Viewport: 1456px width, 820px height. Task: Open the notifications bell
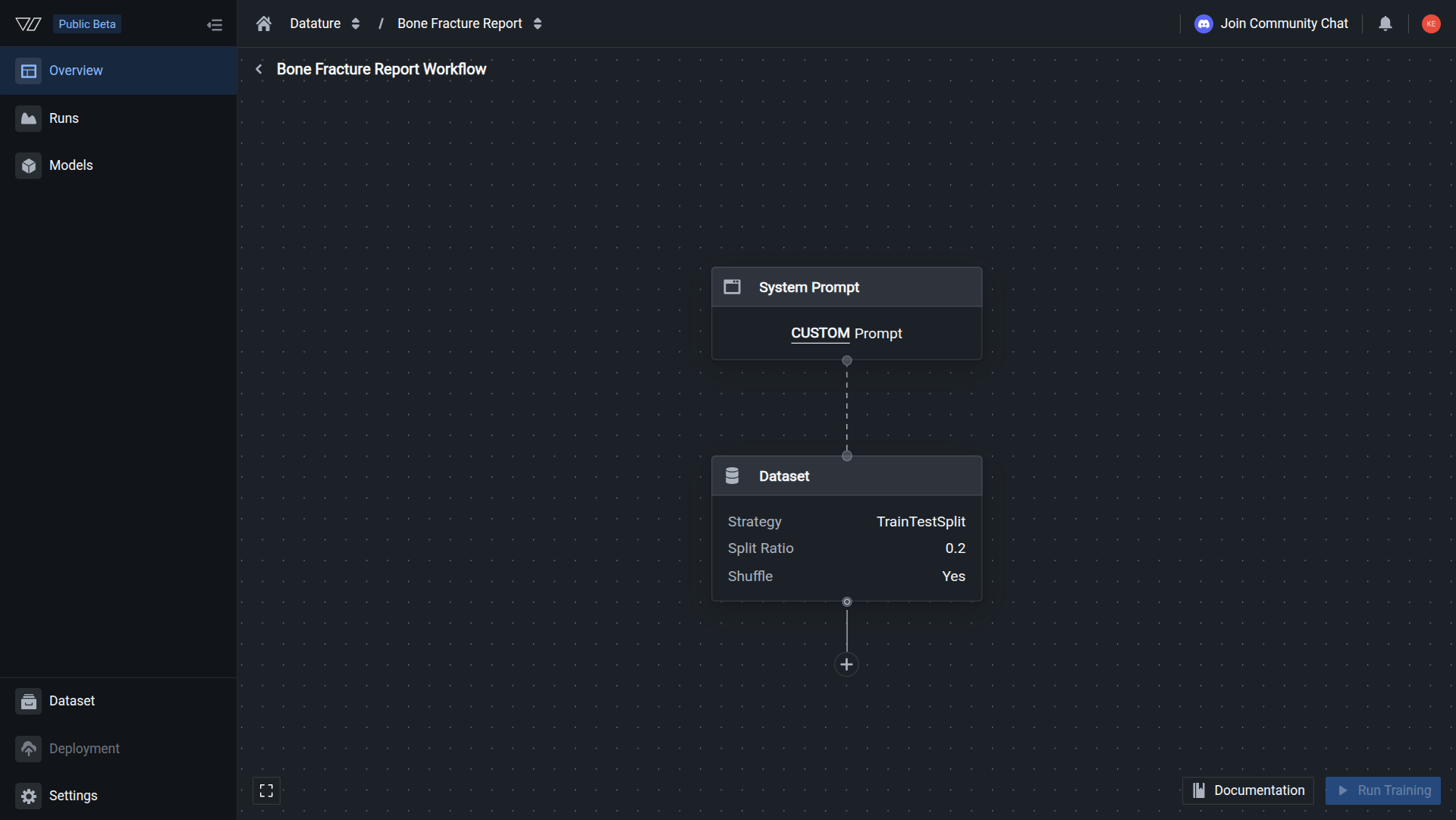click(x=1385, y=24)
